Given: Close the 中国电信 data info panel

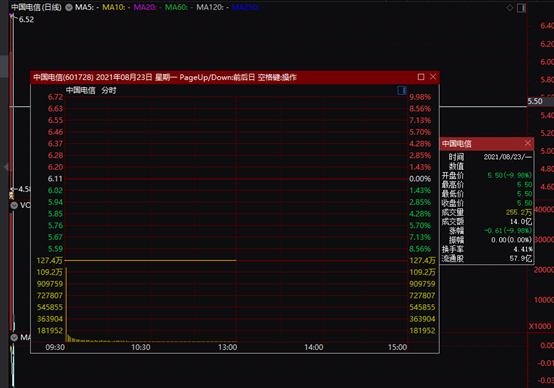Looking at the screenshot, I should (x=528, y=143).
